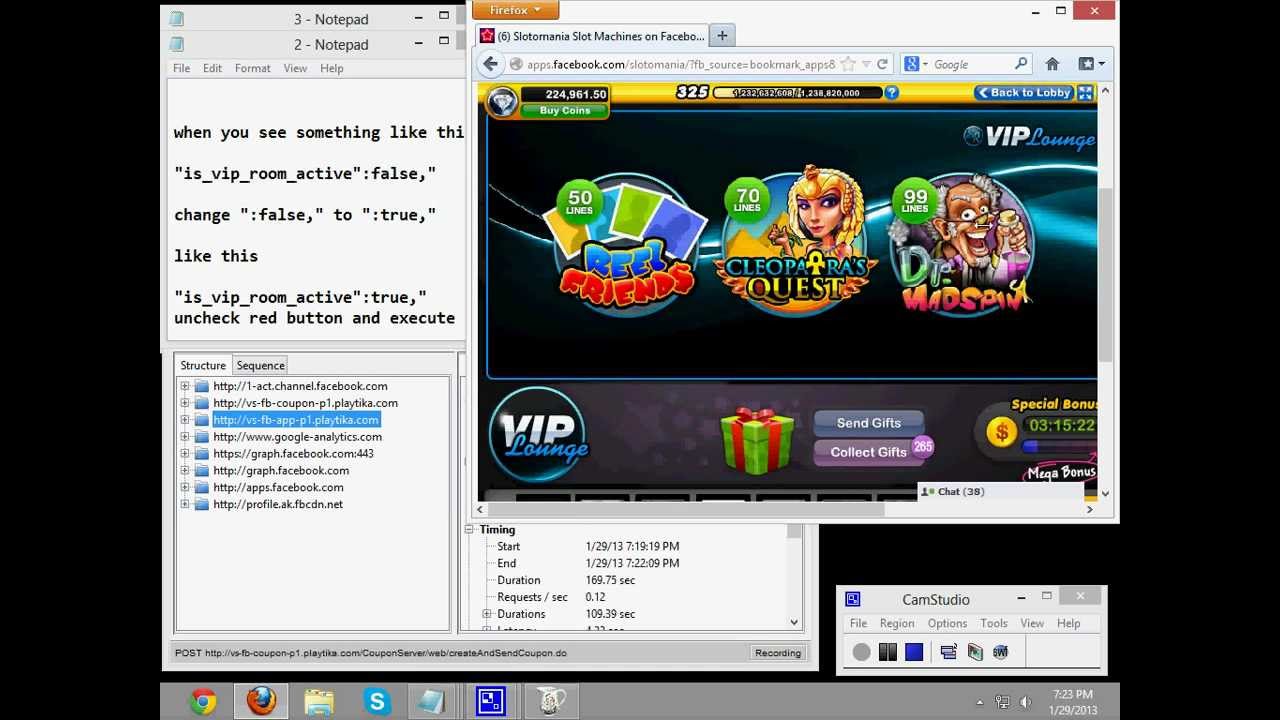This screenshot has height=720, width=1280.
Task: Open File Explorer from the taskbar
Action: click(319, 702)
